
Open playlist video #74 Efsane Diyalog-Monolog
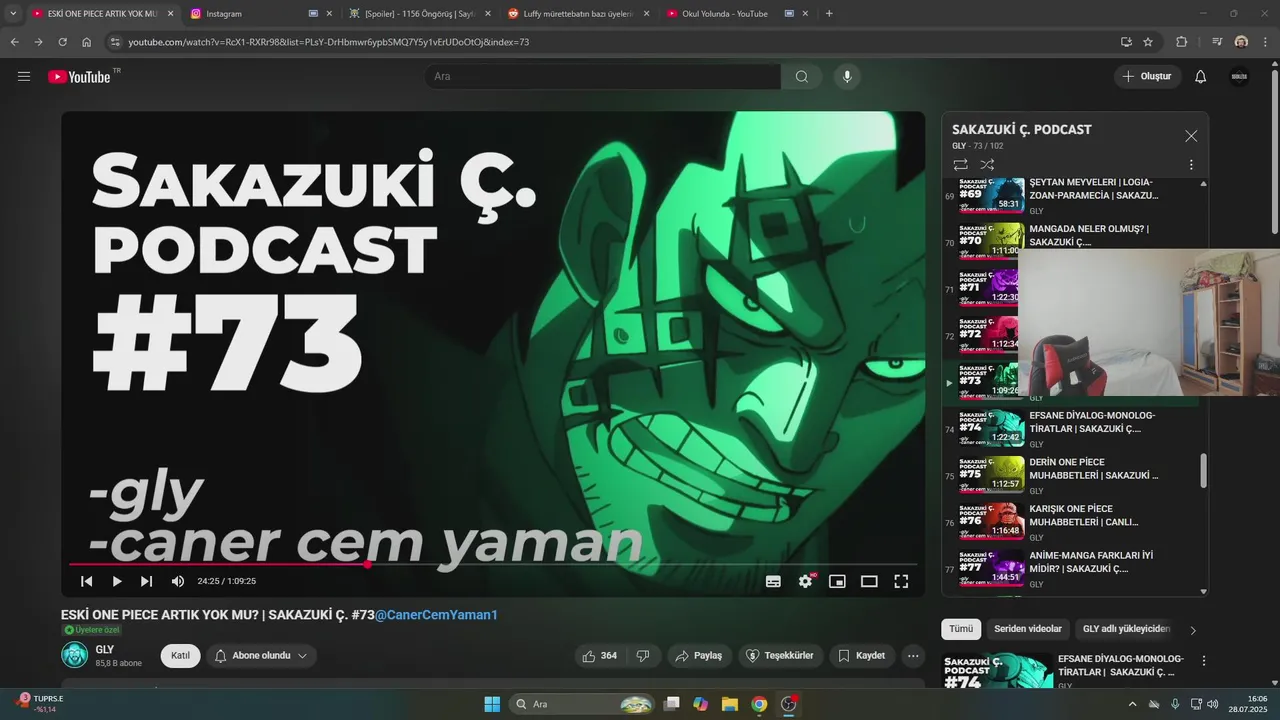1070,429
